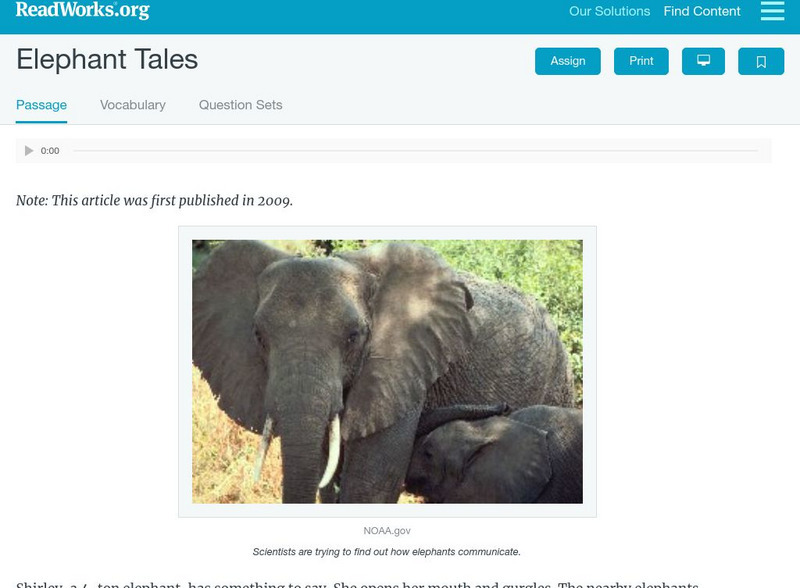Bookmark this article with the bookmark icon
Screen dimensions: 800x588
[761, 61]
